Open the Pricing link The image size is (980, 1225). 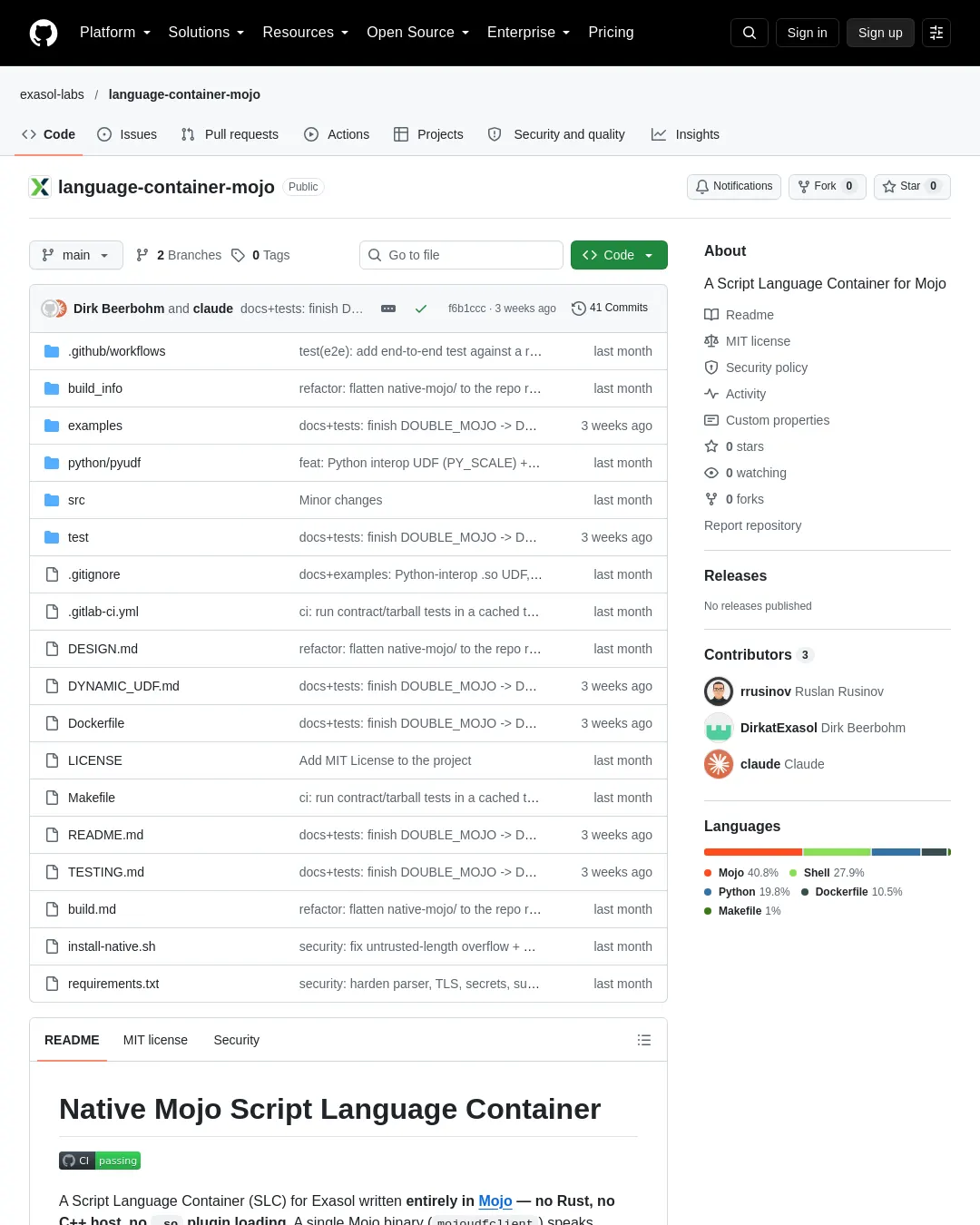pyautogui.click(x=611, y=33)
